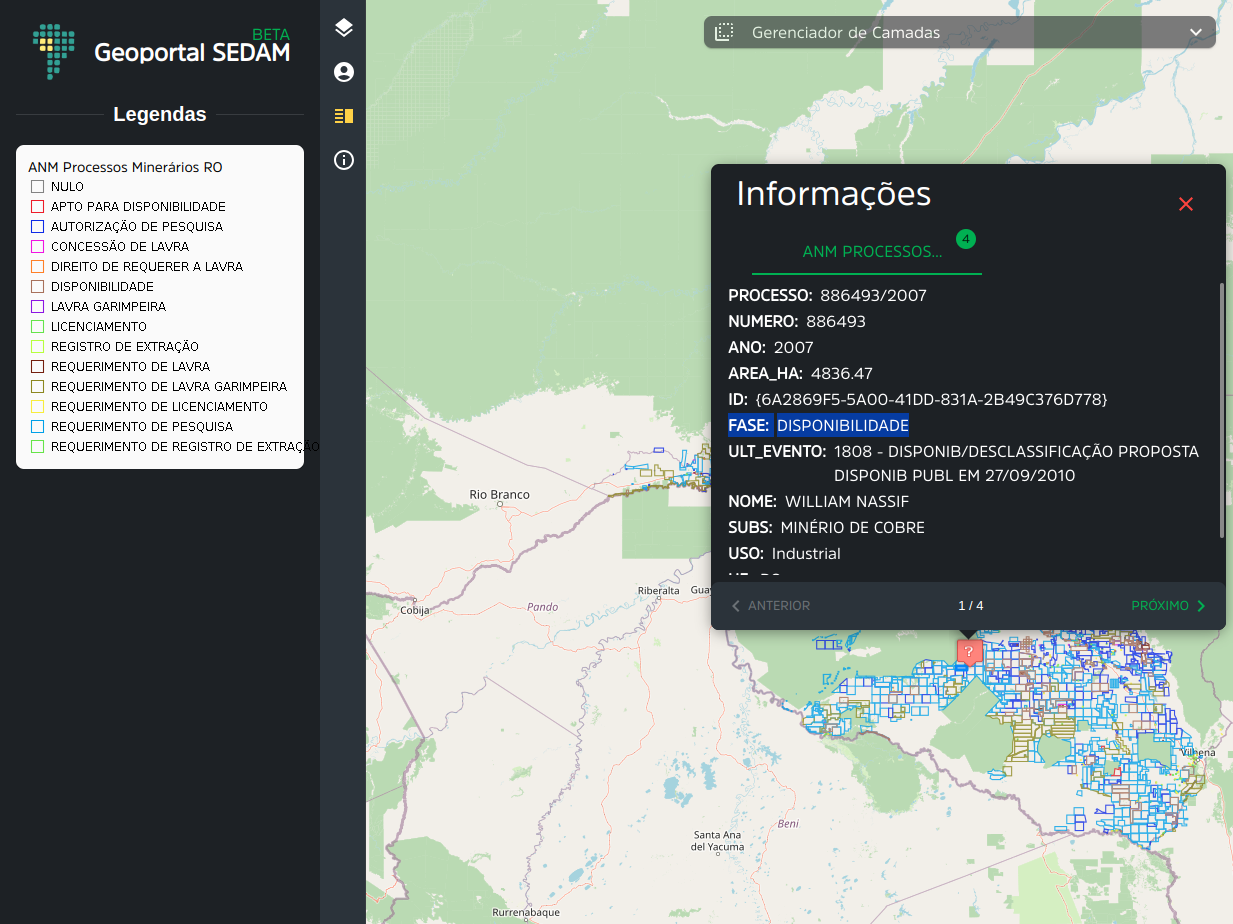The width and height of the screenshot is (1233, 924).
Task: Click the red question-mark map marker
Action: (x=969, y=652)
